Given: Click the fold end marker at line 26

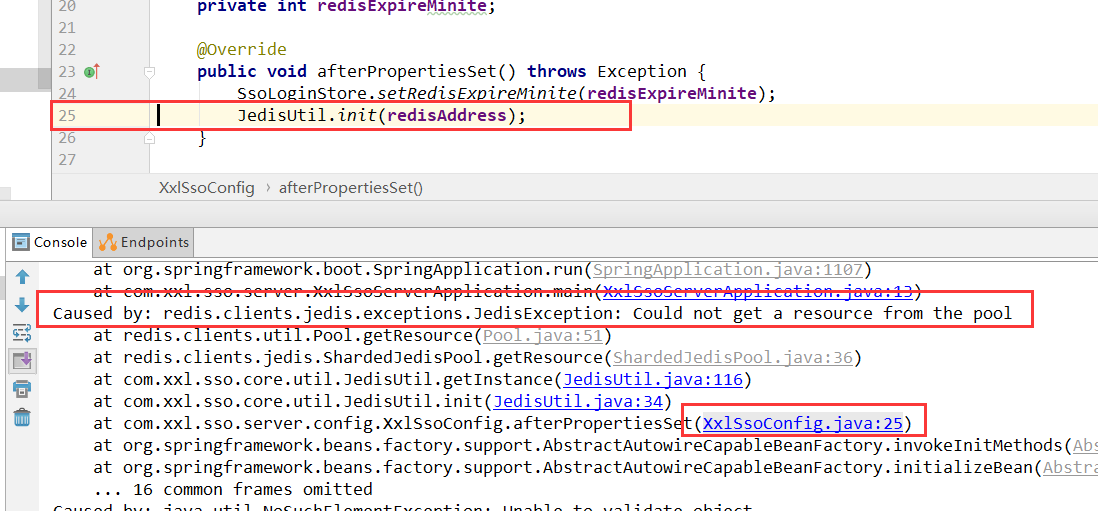Looking at the screenshot, I should tap(149, 139).
